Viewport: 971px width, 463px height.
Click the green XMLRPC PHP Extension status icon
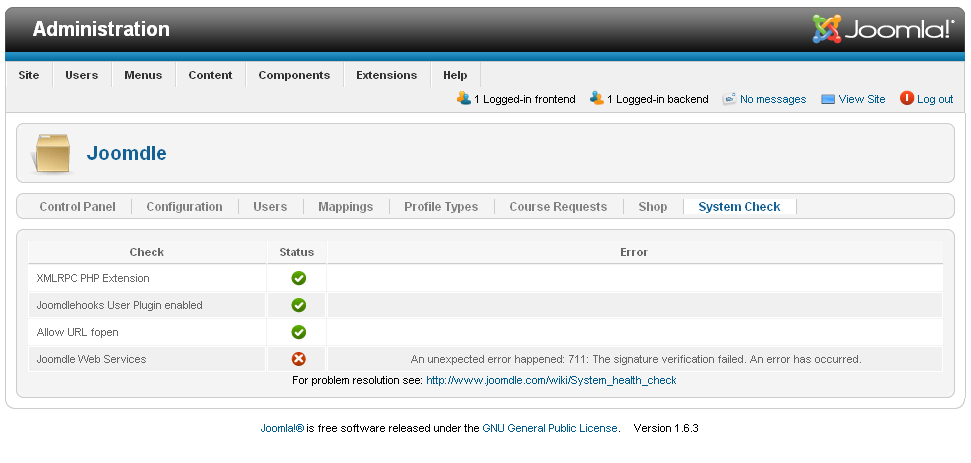coord(298,278)
